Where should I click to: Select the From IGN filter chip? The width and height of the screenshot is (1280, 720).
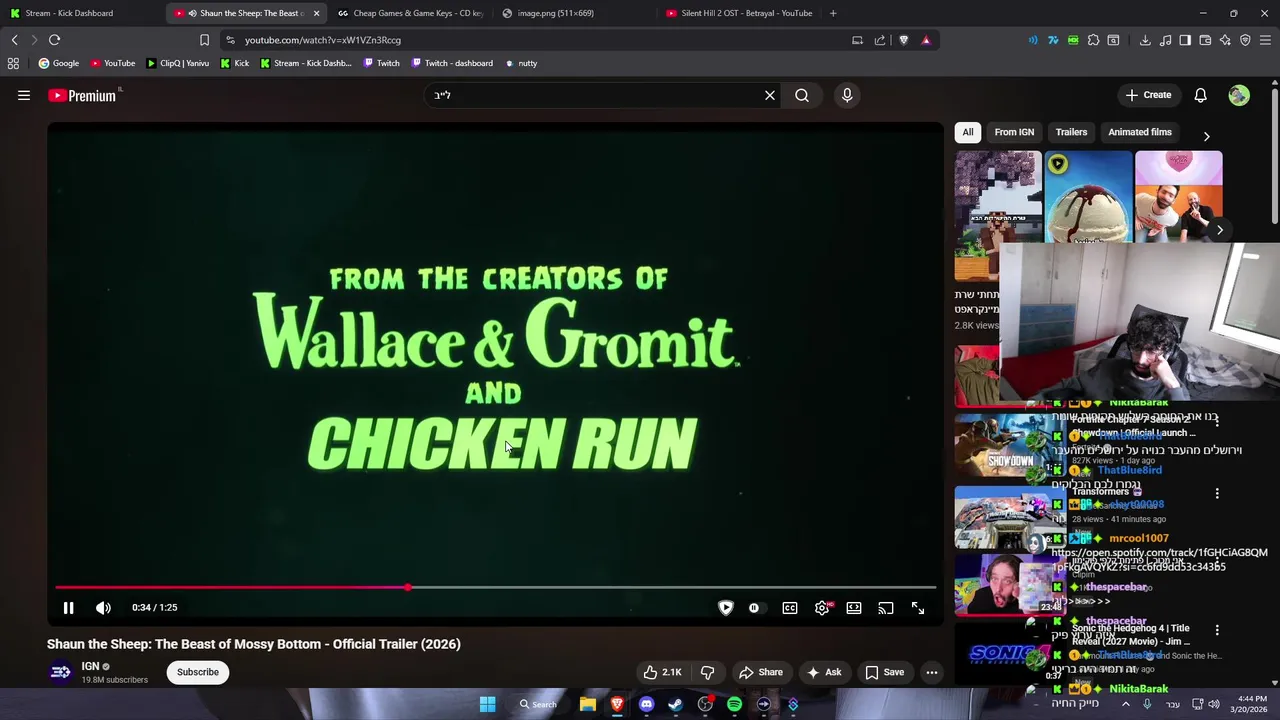point(1014,132)
